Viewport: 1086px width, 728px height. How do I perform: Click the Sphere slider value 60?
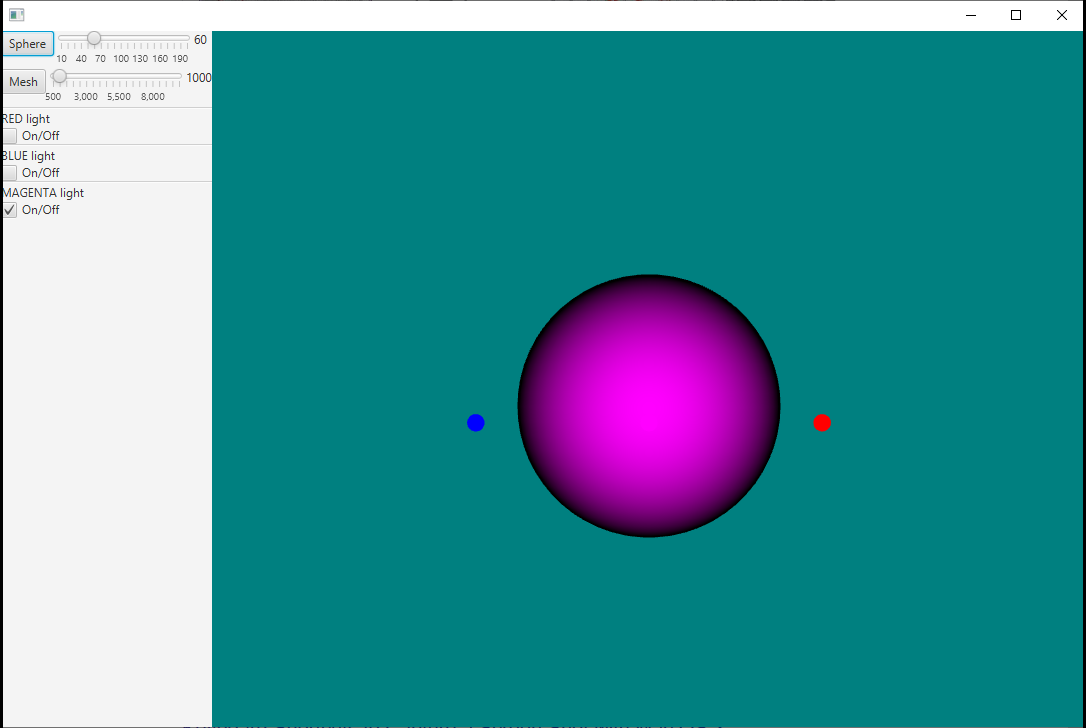pyautogui.click(x=200, y=40)
